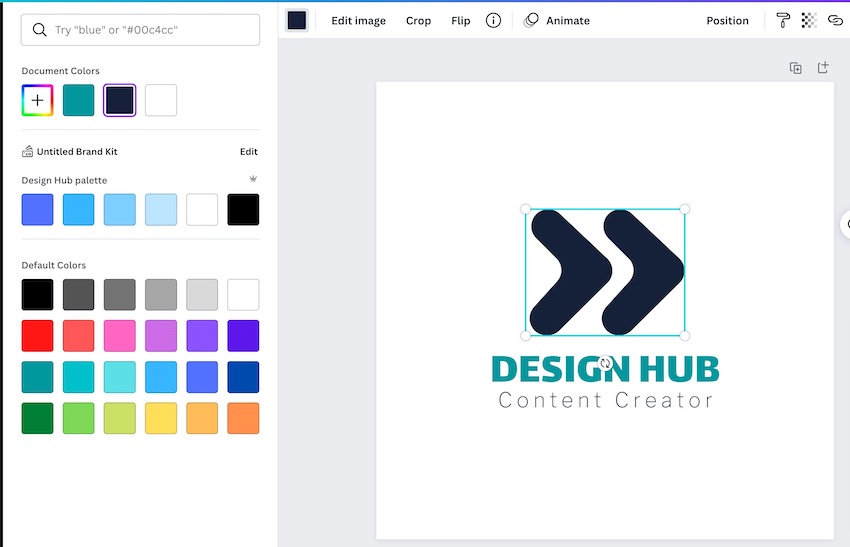Open the transparency checkerboard icon
The height and width of the screenshot is (547, 850).
click(x=809, y=21)
